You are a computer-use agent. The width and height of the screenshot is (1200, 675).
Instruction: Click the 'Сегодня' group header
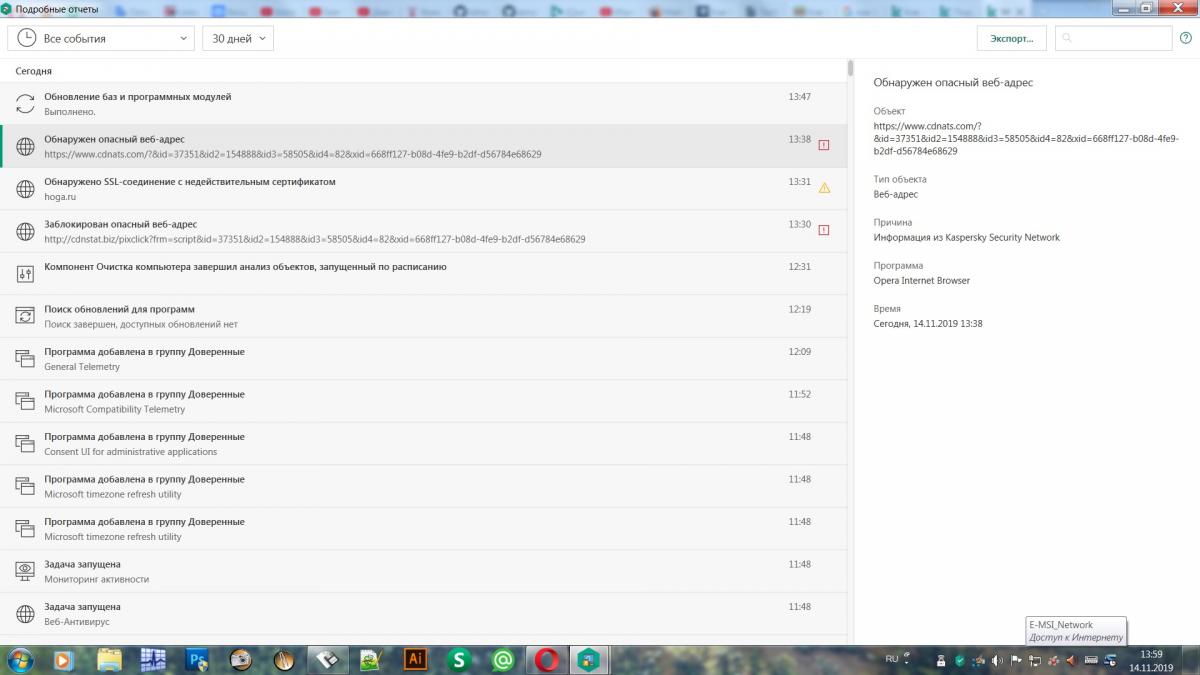coord(34,71)
